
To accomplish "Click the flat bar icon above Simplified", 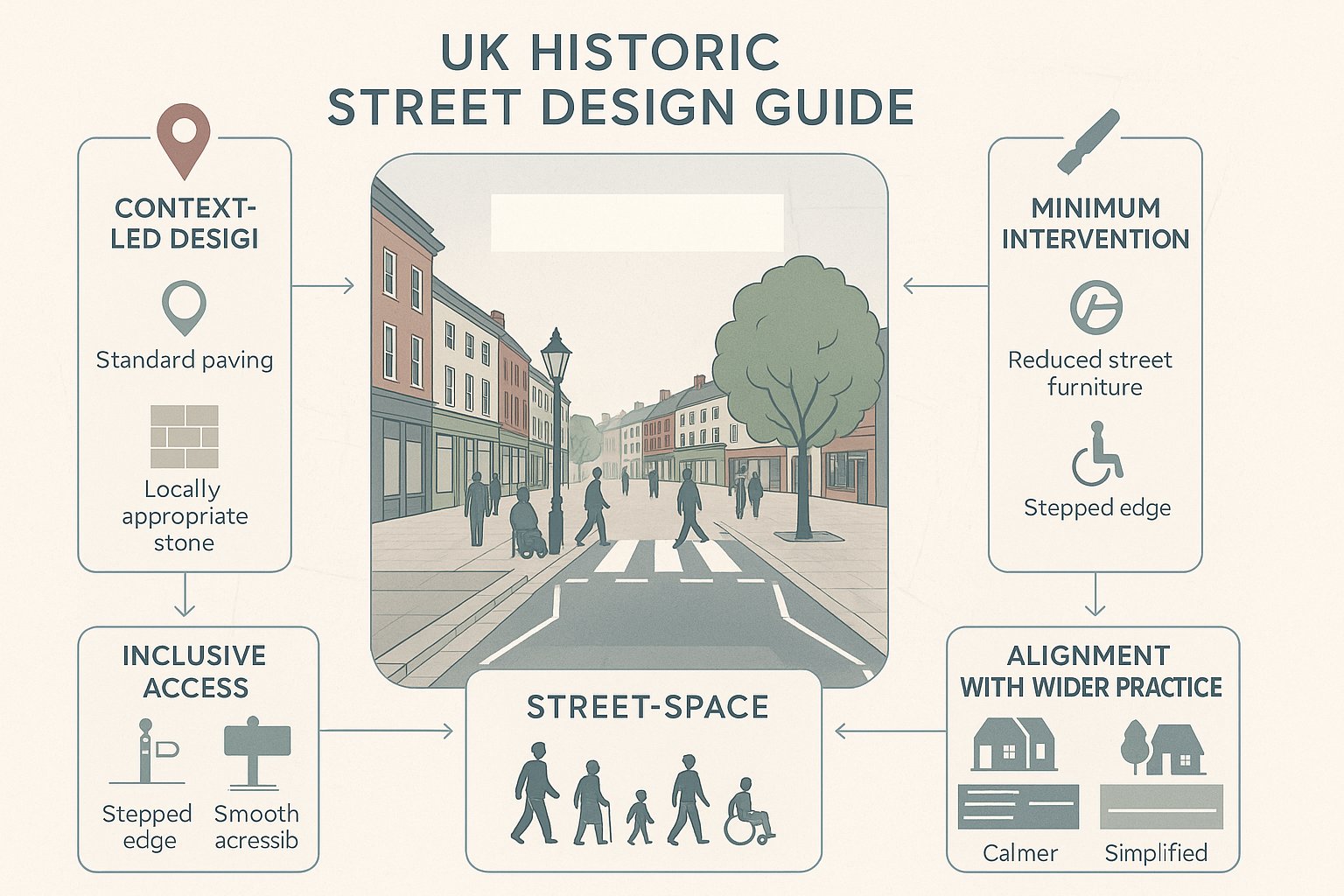I will pos(1161,807).
